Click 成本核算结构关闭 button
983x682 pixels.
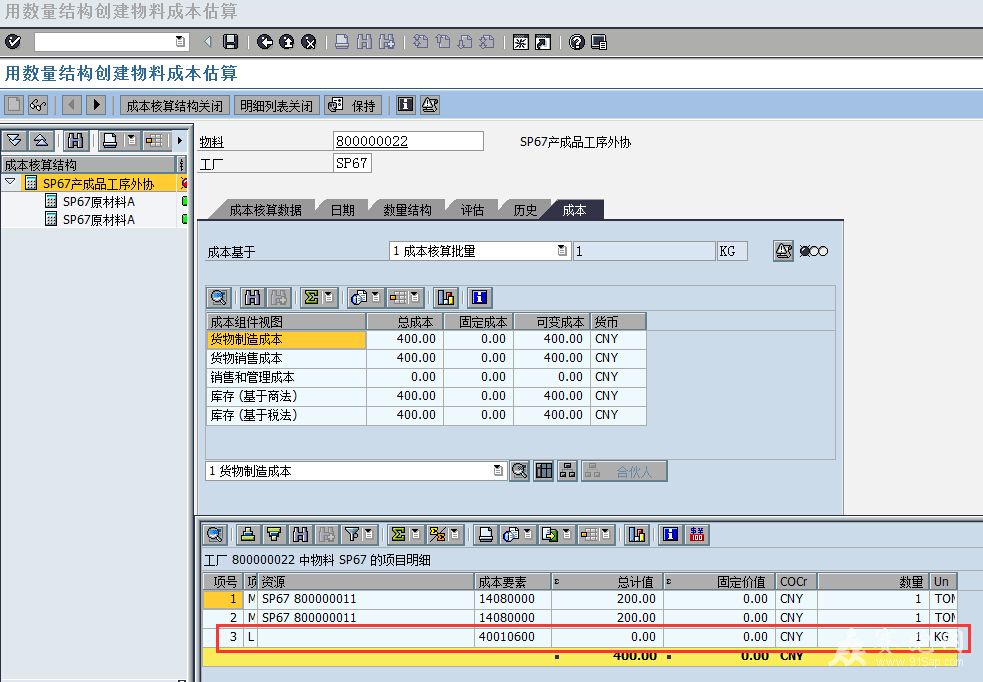[175, 105]
